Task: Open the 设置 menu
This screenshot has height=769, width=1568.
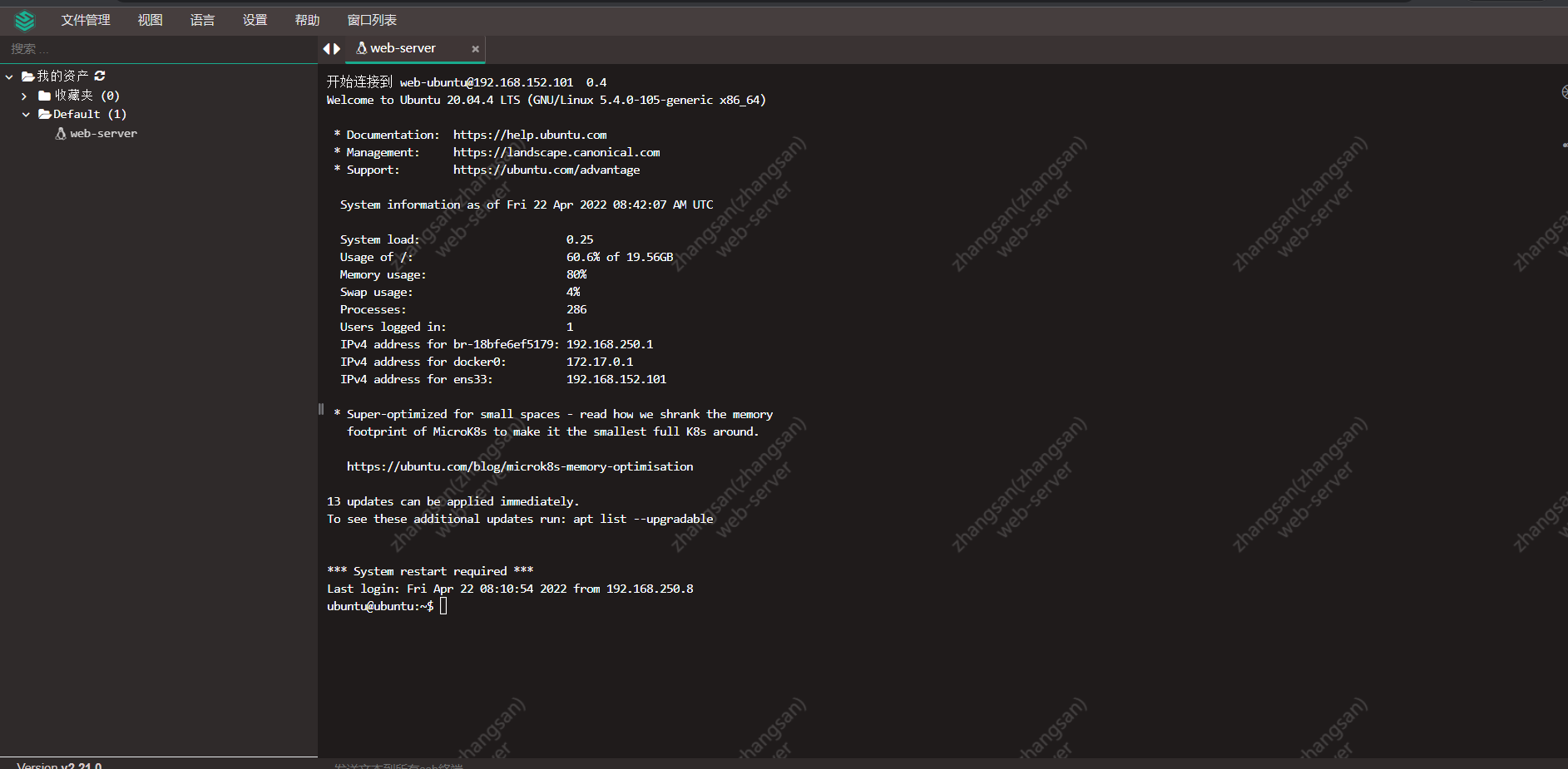Action: (x=255, y=20)
